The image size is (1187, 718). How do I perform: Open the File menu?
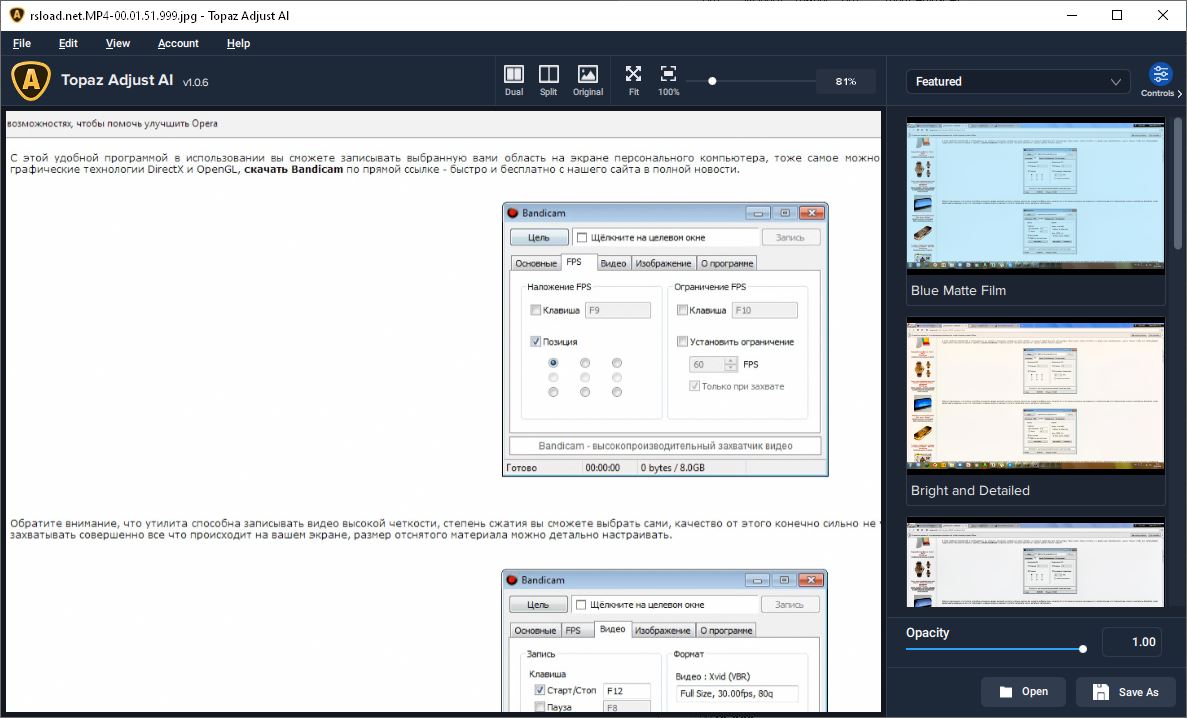[x=22, y=43]
